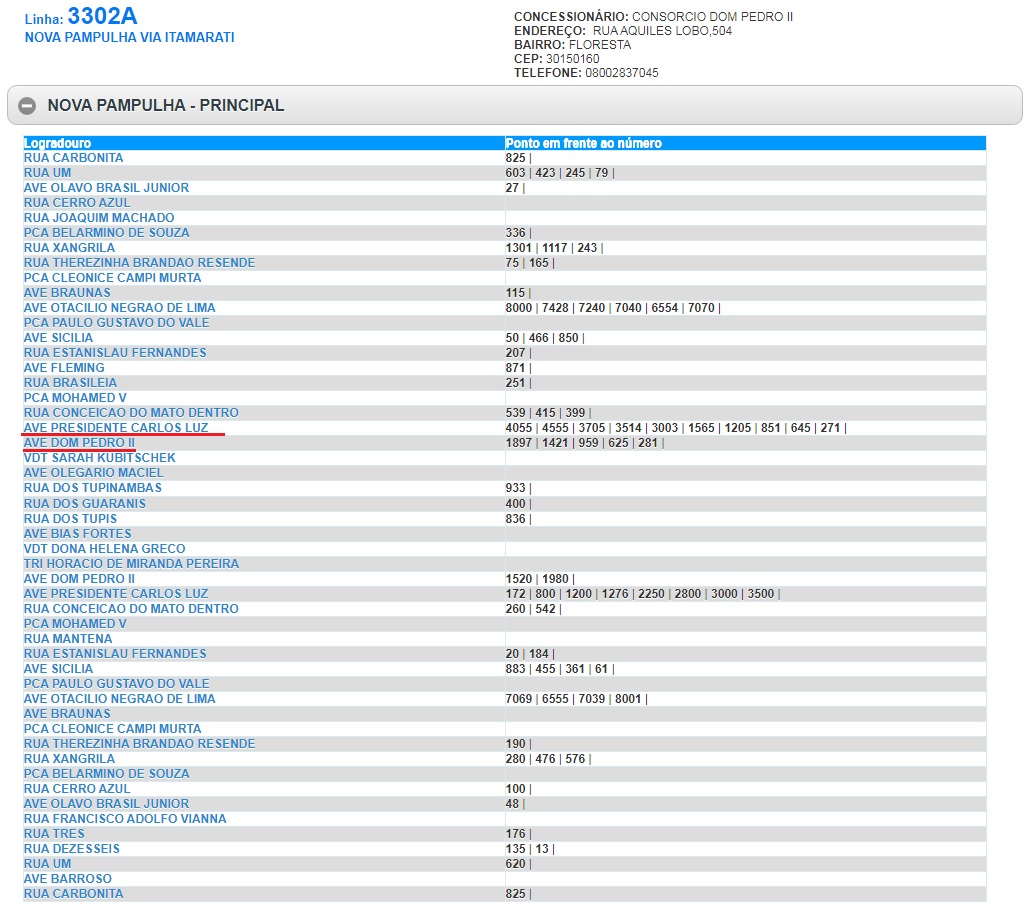The height and width of the screenshot is (917, 1029).
Task: Click AVE OLEGARIO MACIEL link
Action: pos(94,473)
